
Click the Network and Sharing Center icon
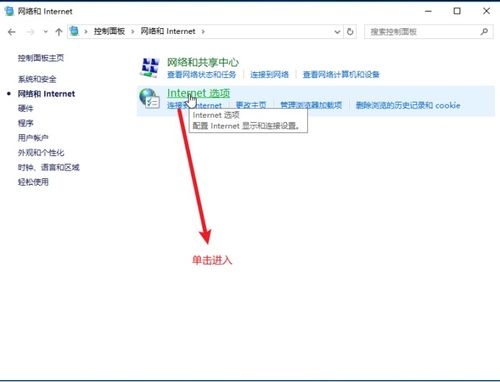click(x=149, y=67)
